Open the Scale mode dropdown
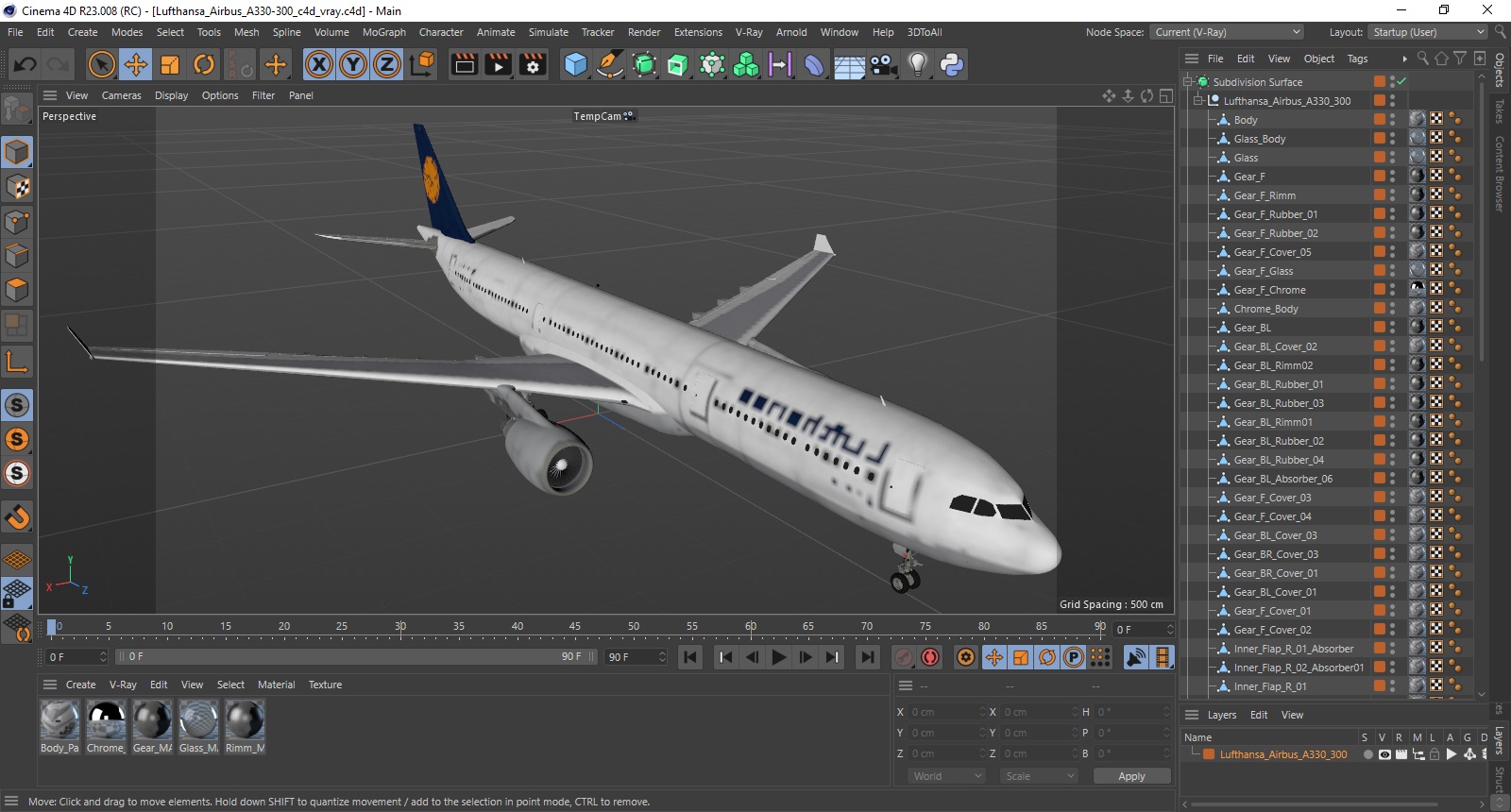 (1039, 776)
